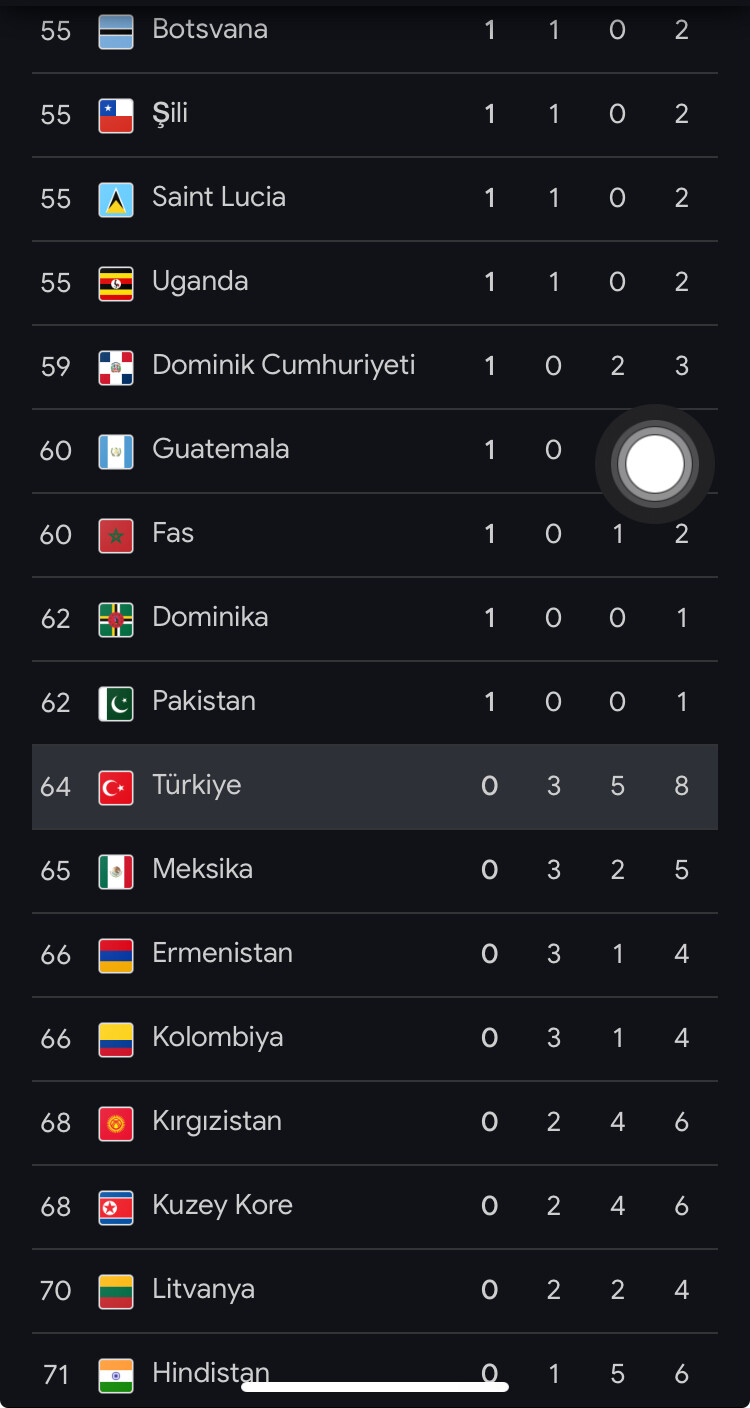Tap the Botswana flag icon
This screenshot has height=1408, width=750.
(x=116, y=31)
